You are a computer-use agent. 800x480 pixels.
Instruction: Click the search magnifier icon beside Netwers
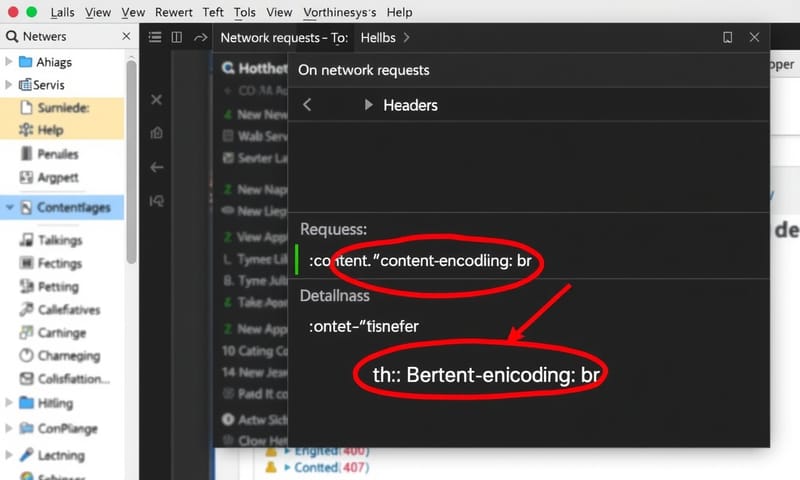pos(12,37)
